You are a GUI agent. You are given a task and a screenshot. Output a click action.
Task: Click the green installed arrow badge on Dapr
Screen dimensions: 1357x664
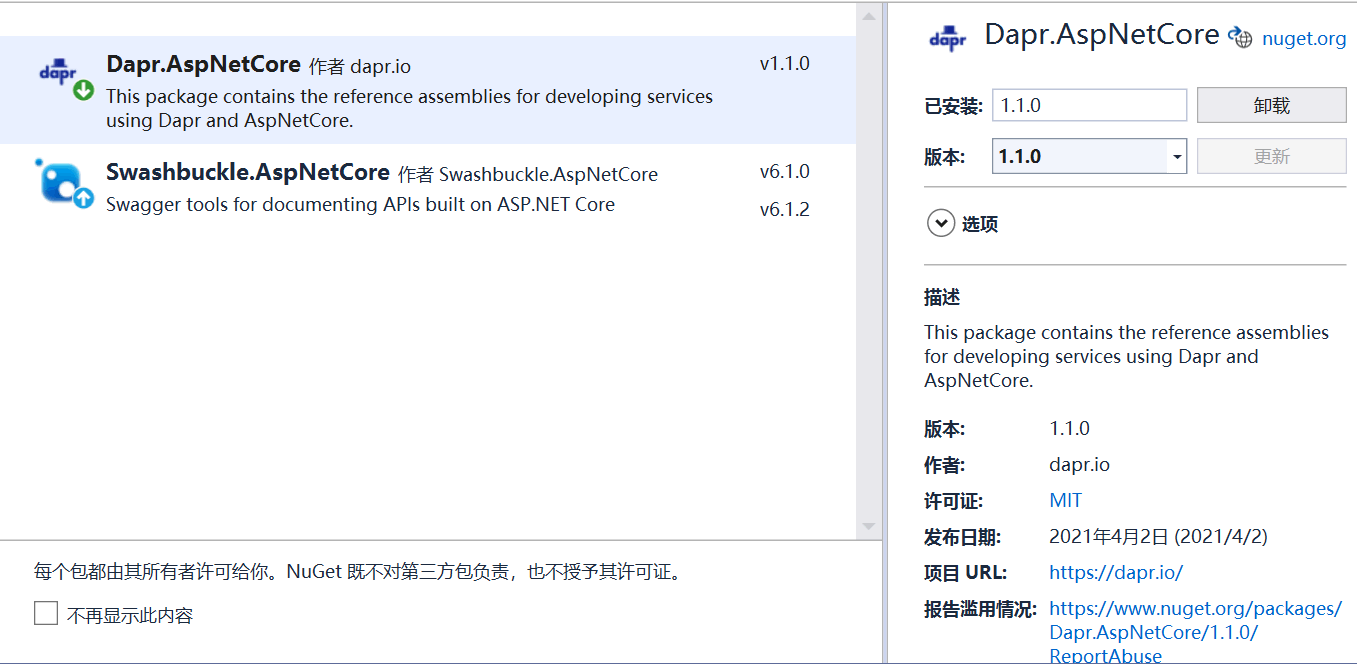[83, 91]
